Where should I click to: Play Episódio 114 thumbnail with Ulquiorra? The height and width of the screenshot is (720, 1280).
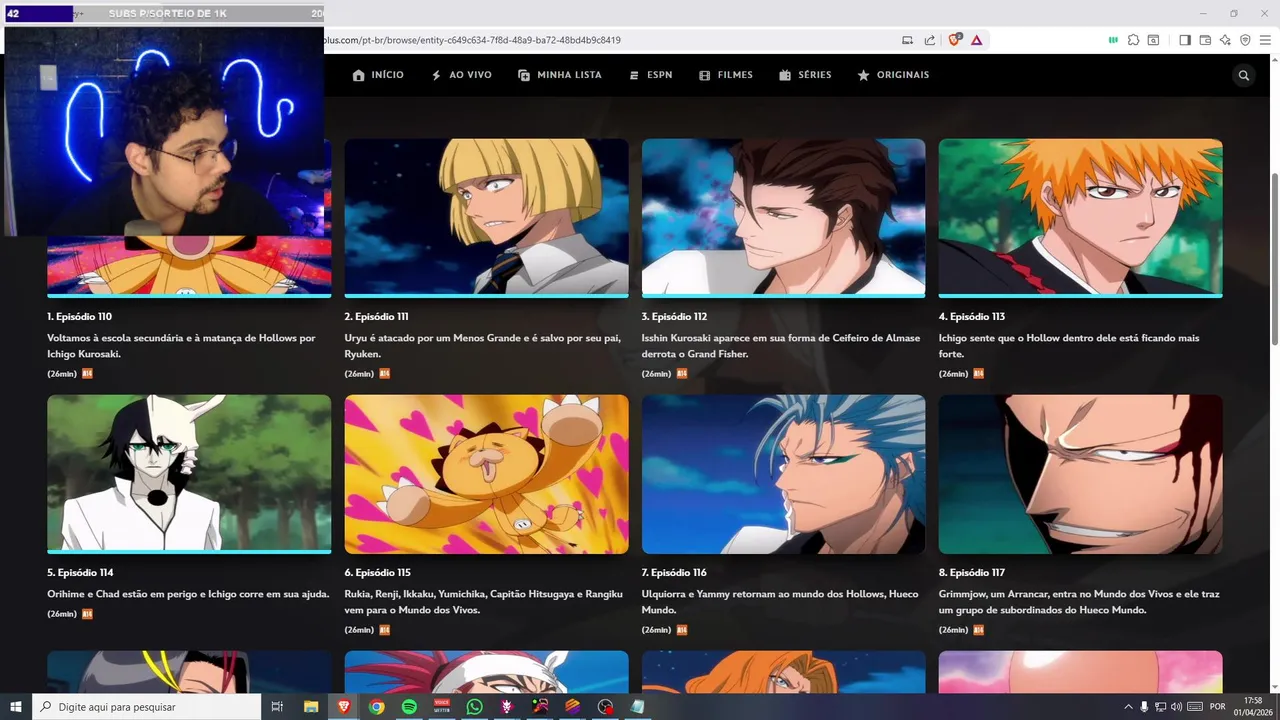189,473
